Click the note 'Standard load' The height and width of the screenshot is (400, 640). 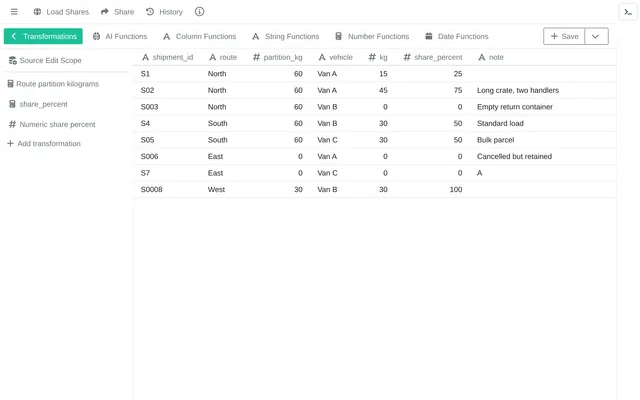[x=500, y=123]
